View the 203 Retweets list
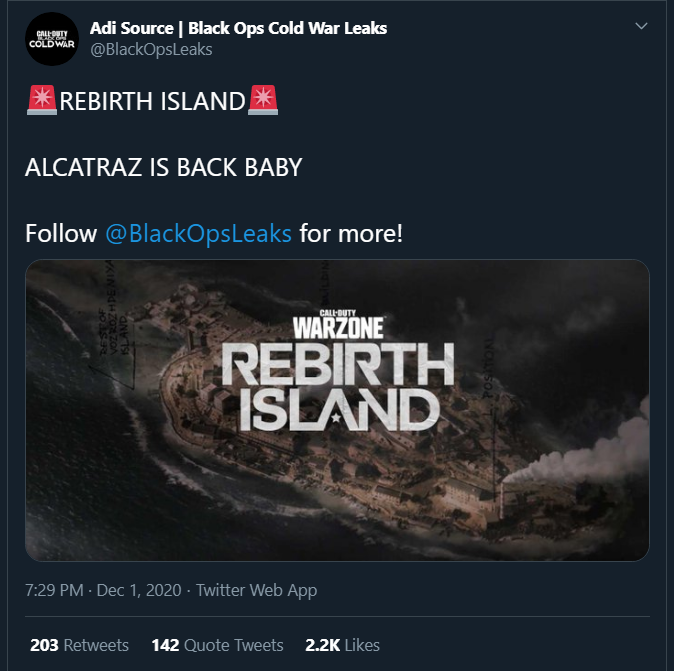 [80, 645]
